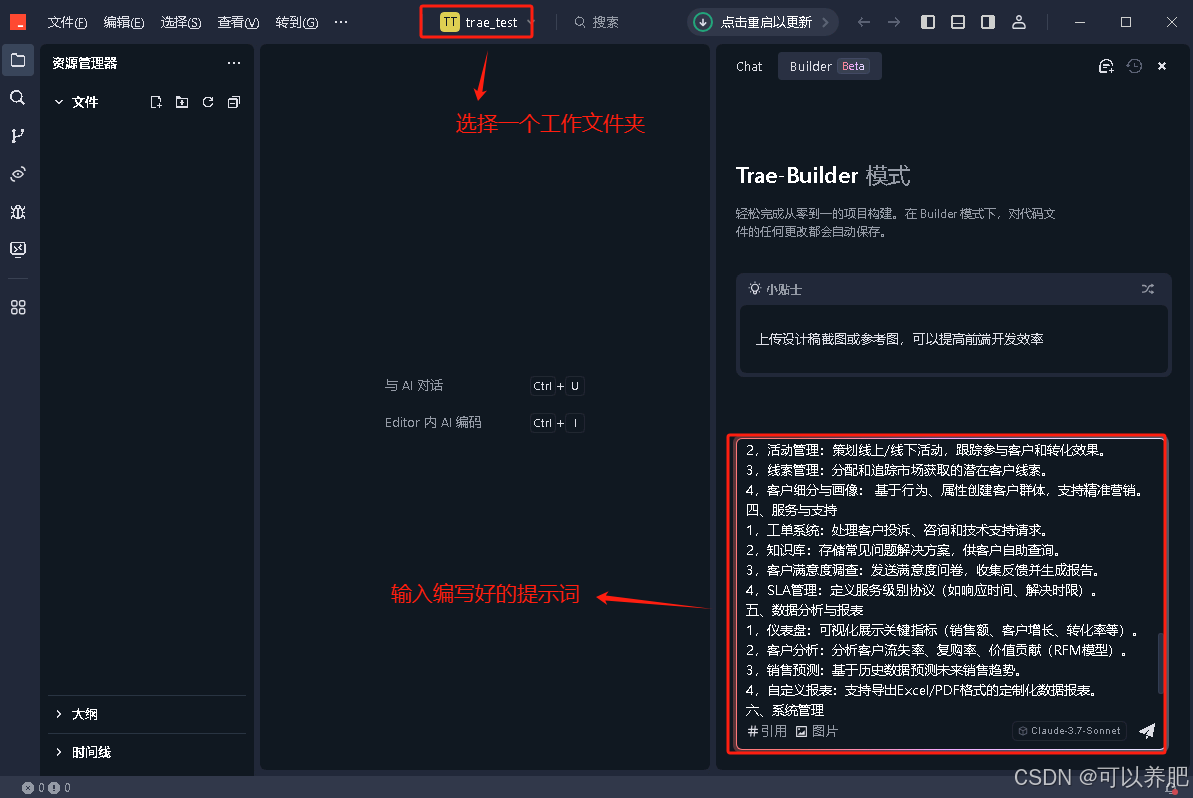
Task: Open chat history clock icon
Action: [1134, 66]
